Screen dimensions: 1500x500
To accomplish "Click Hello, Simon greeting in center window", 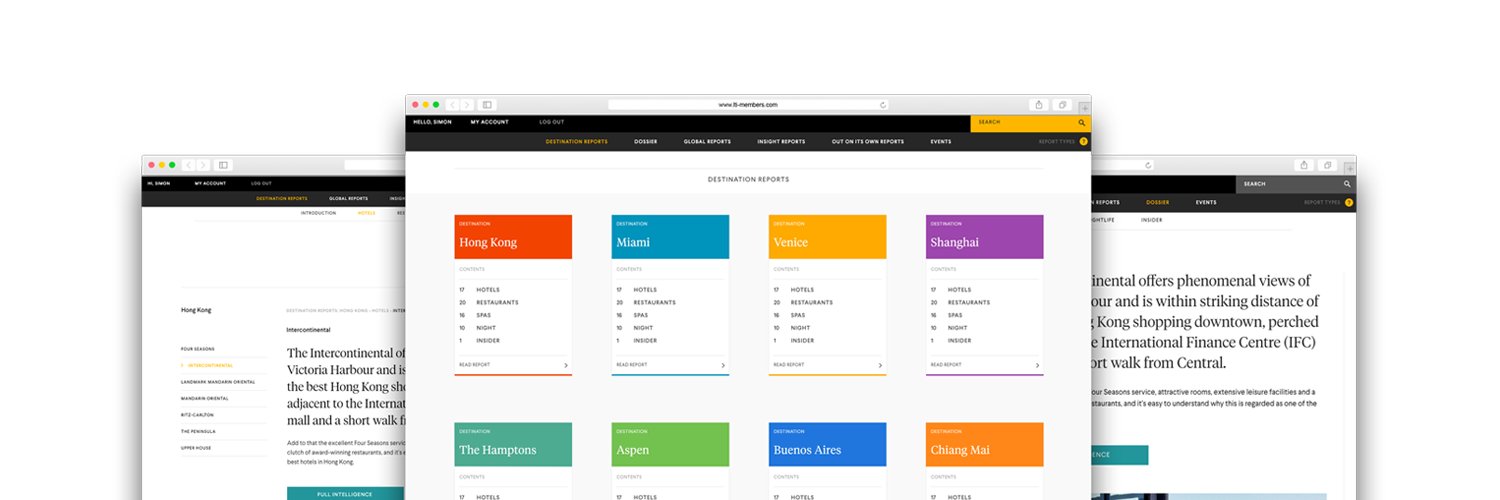I will click(432, 122).
